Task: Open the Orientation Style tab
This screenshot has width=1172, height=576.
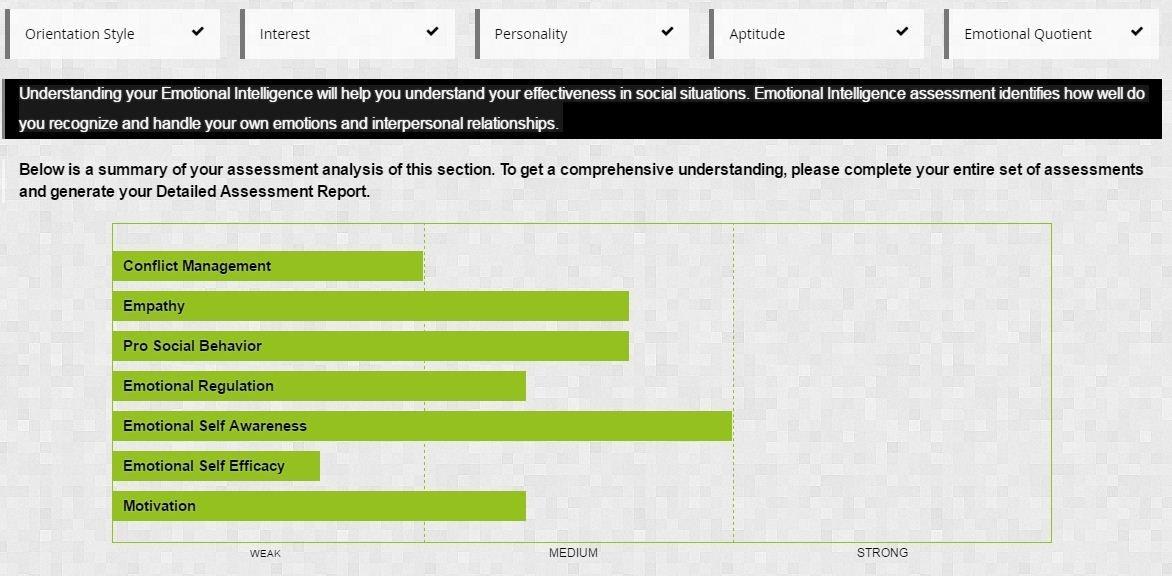Action: (80, 34)
